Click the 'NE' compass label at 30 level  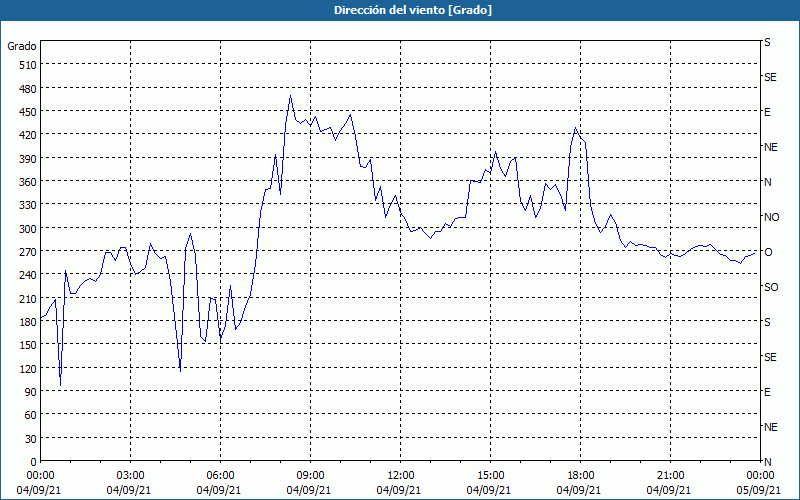[770, 427]
